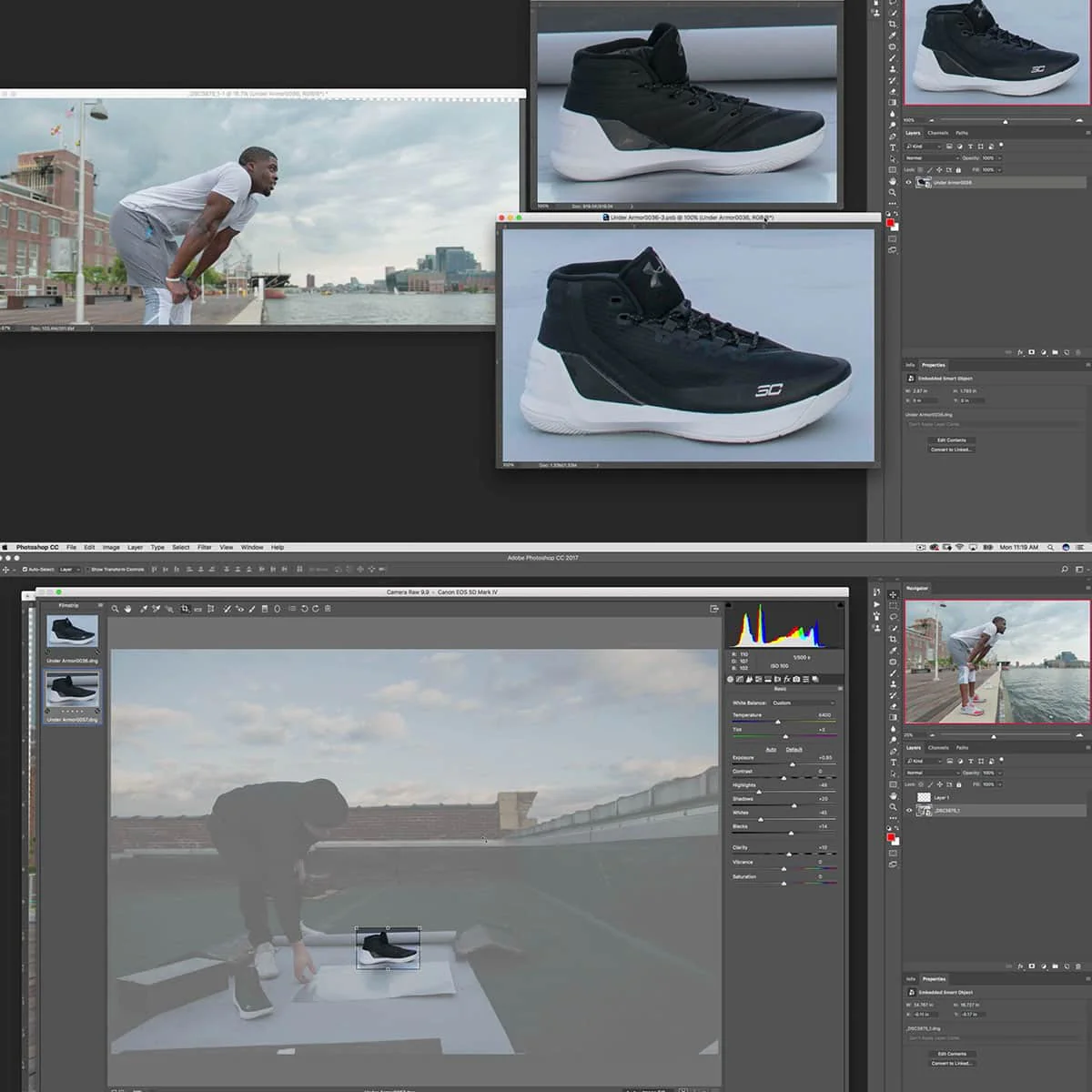Select the Adjustment Brush tool

[x=250, y=608]
